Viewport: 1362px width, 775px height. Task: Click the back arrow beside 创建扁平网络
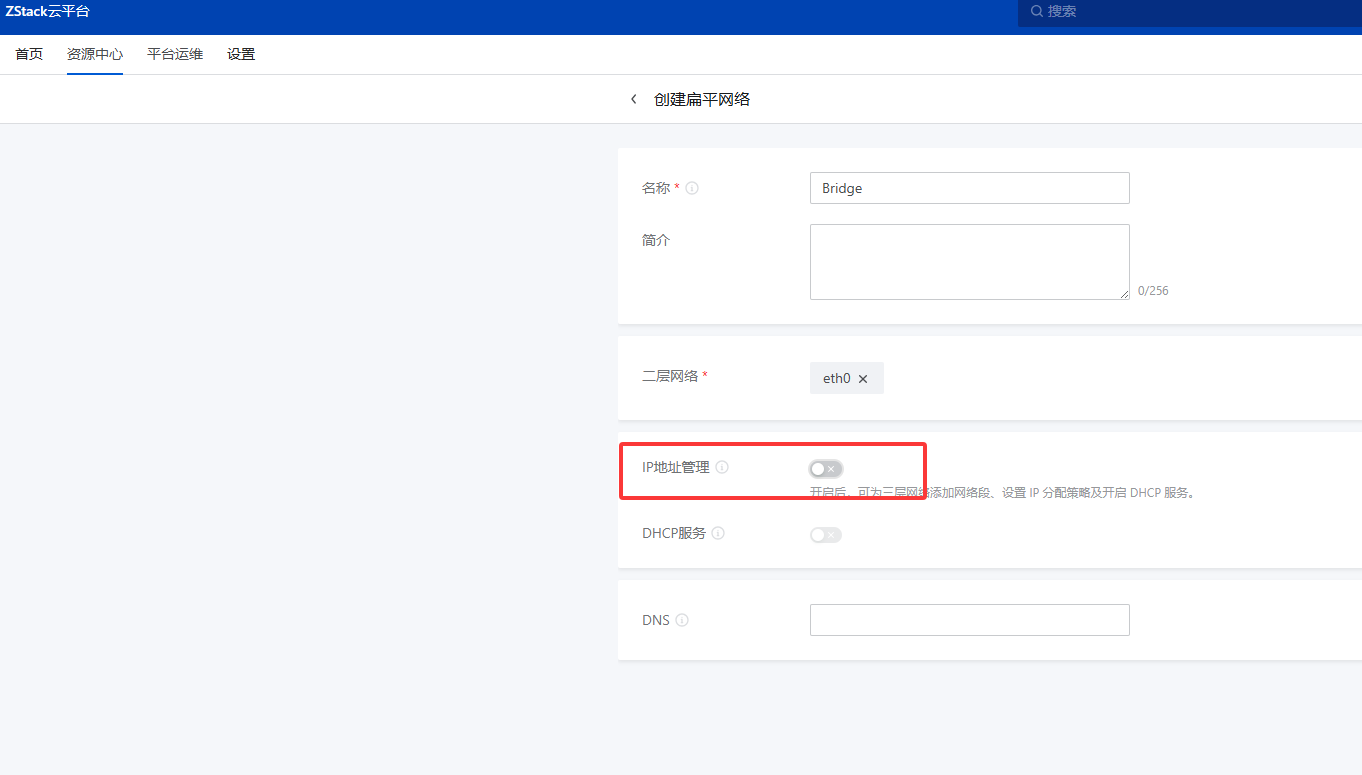[x=633, y=100]
